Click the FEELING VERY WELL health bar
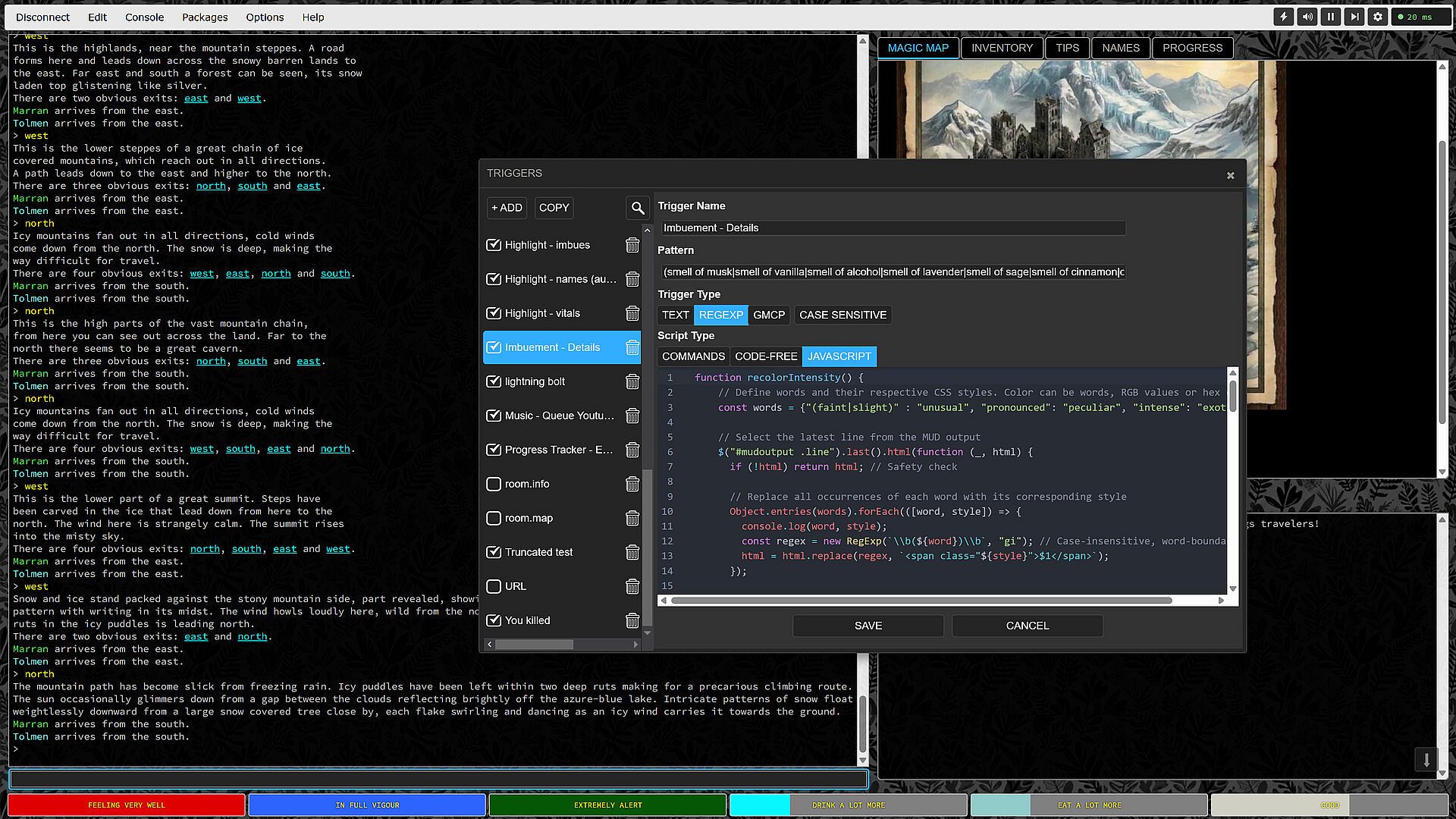The width and height of the screenshot is (1456, 819). point(127,805)
